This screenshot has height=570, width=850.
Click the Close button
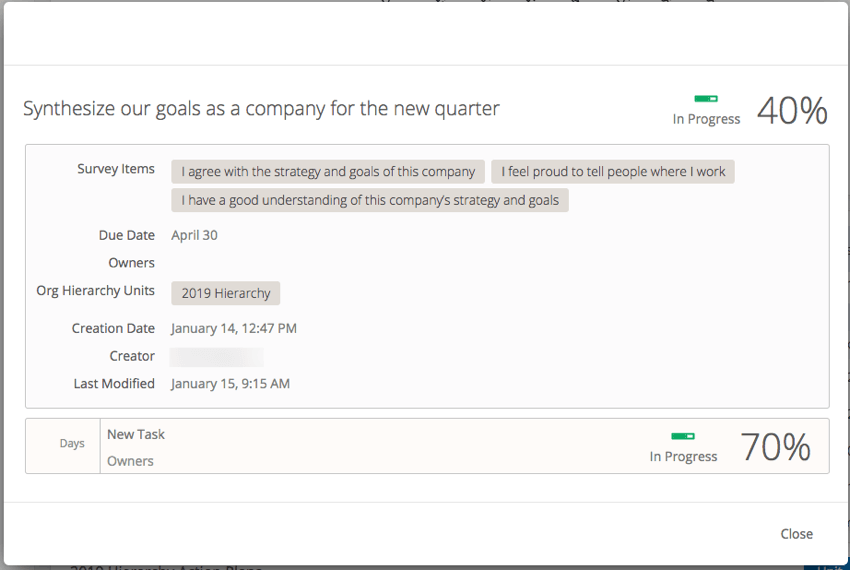coord(796,534)
